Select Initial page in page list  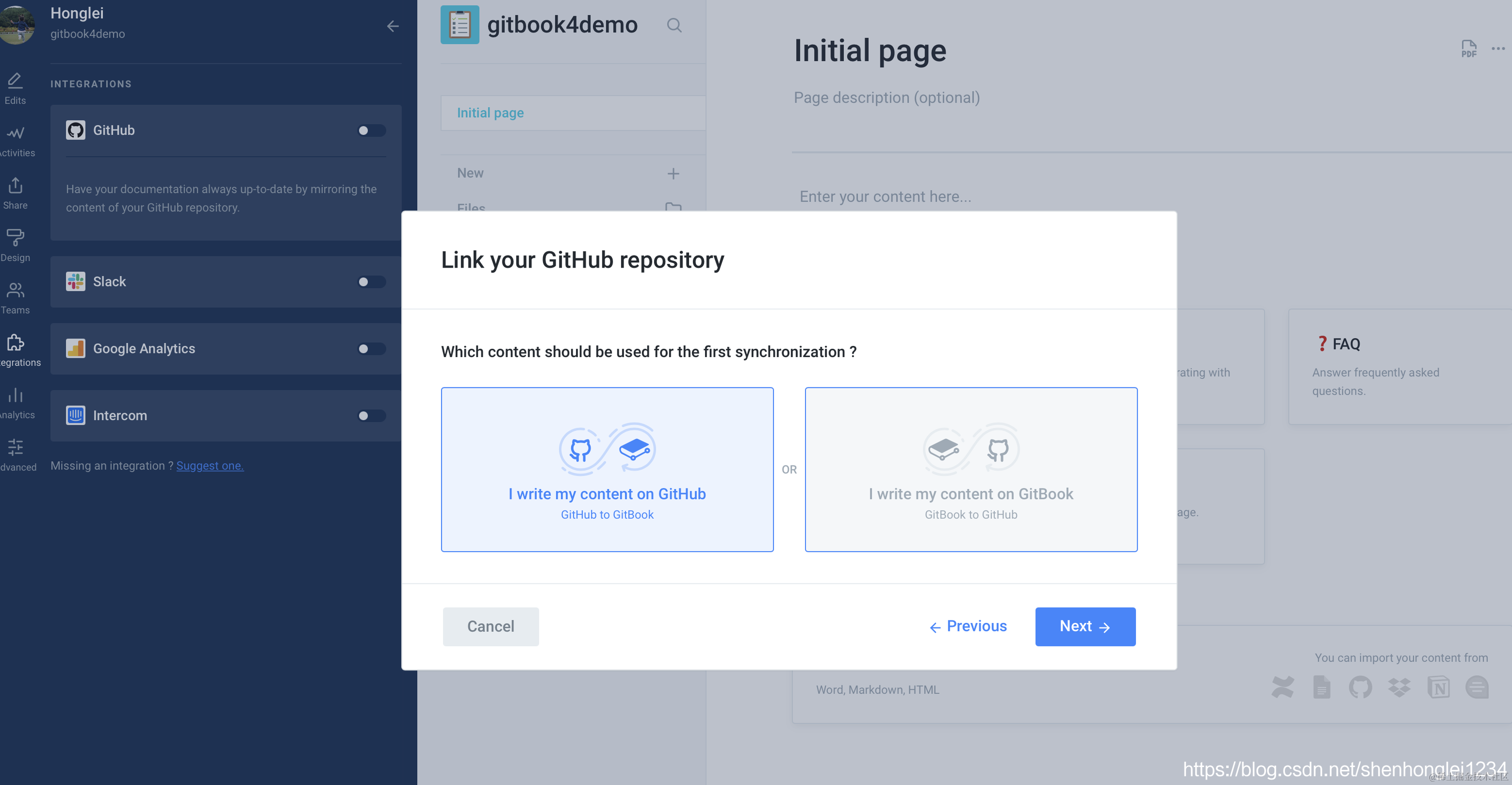(x=490, y=112)
